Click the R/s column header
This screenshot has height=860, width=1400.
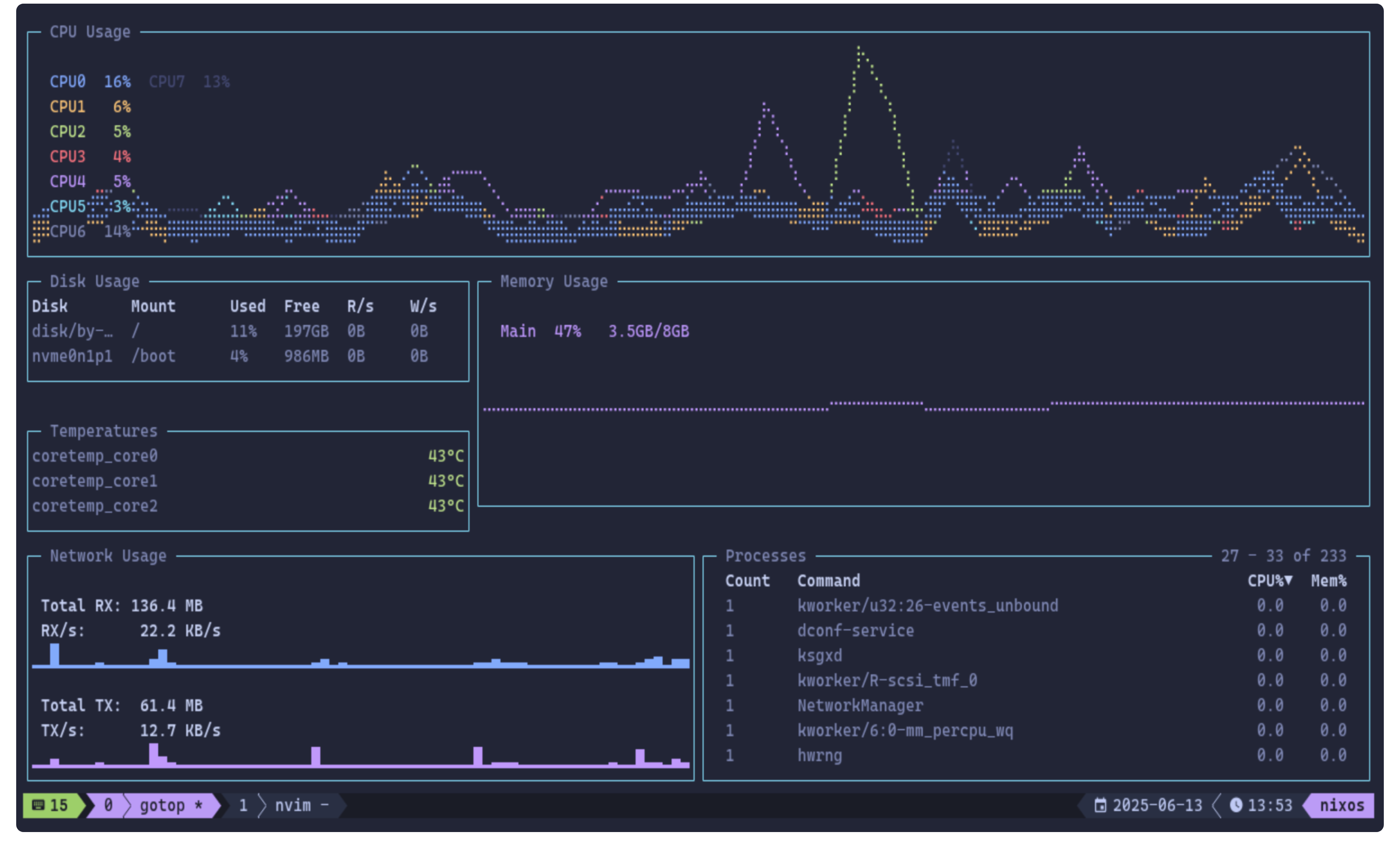[x=360, y=306]
